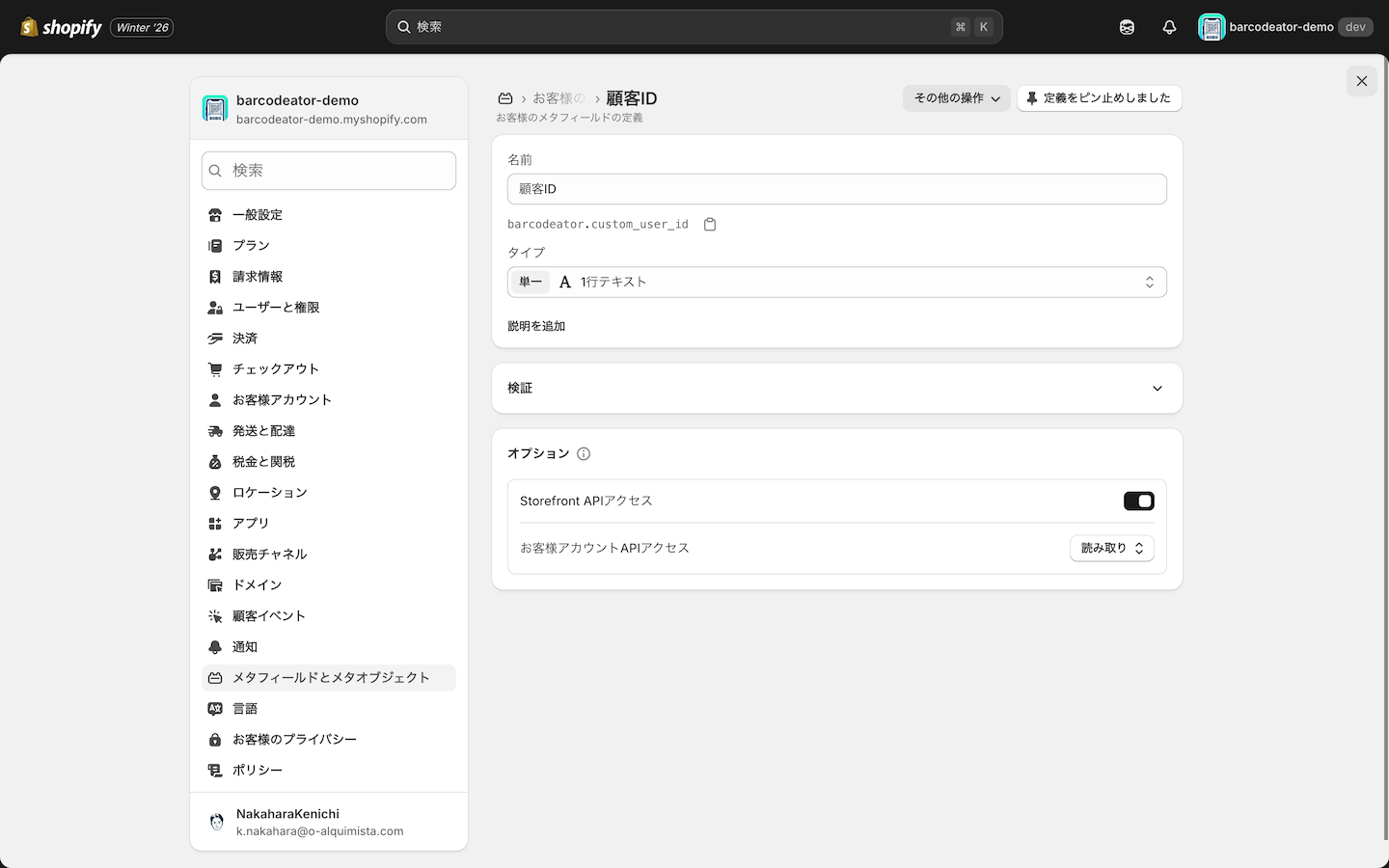This screenshot has width=1389, height=868.
Task: Select 決済 settings in the sidebar
Action: 243,338
